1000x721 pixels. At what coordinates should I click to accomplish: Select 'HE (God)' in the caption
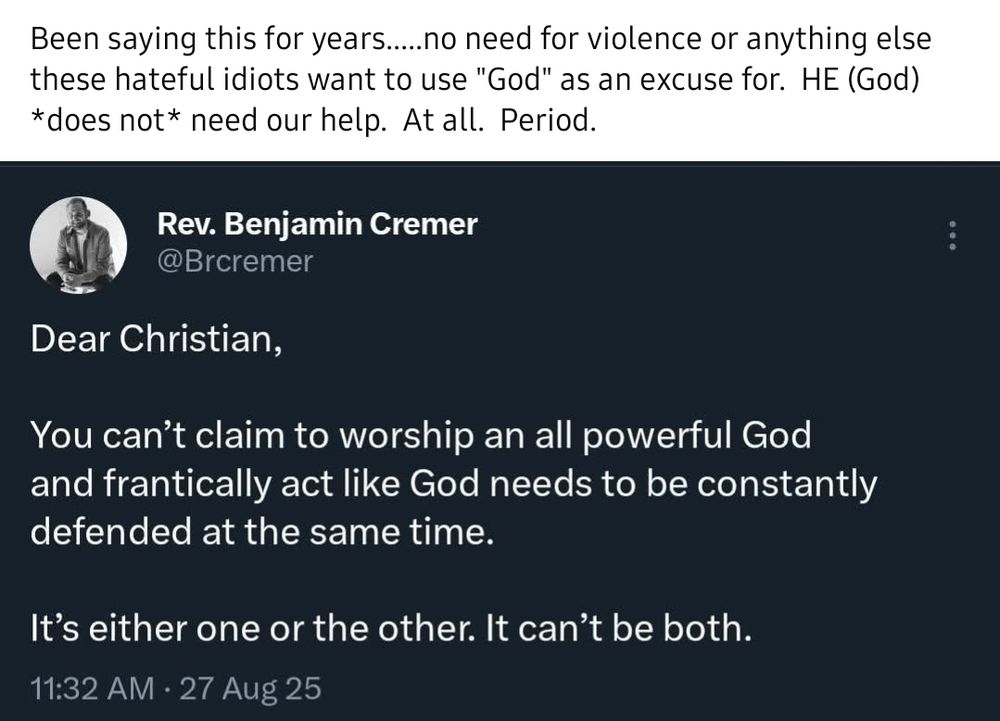click(860, 80)
